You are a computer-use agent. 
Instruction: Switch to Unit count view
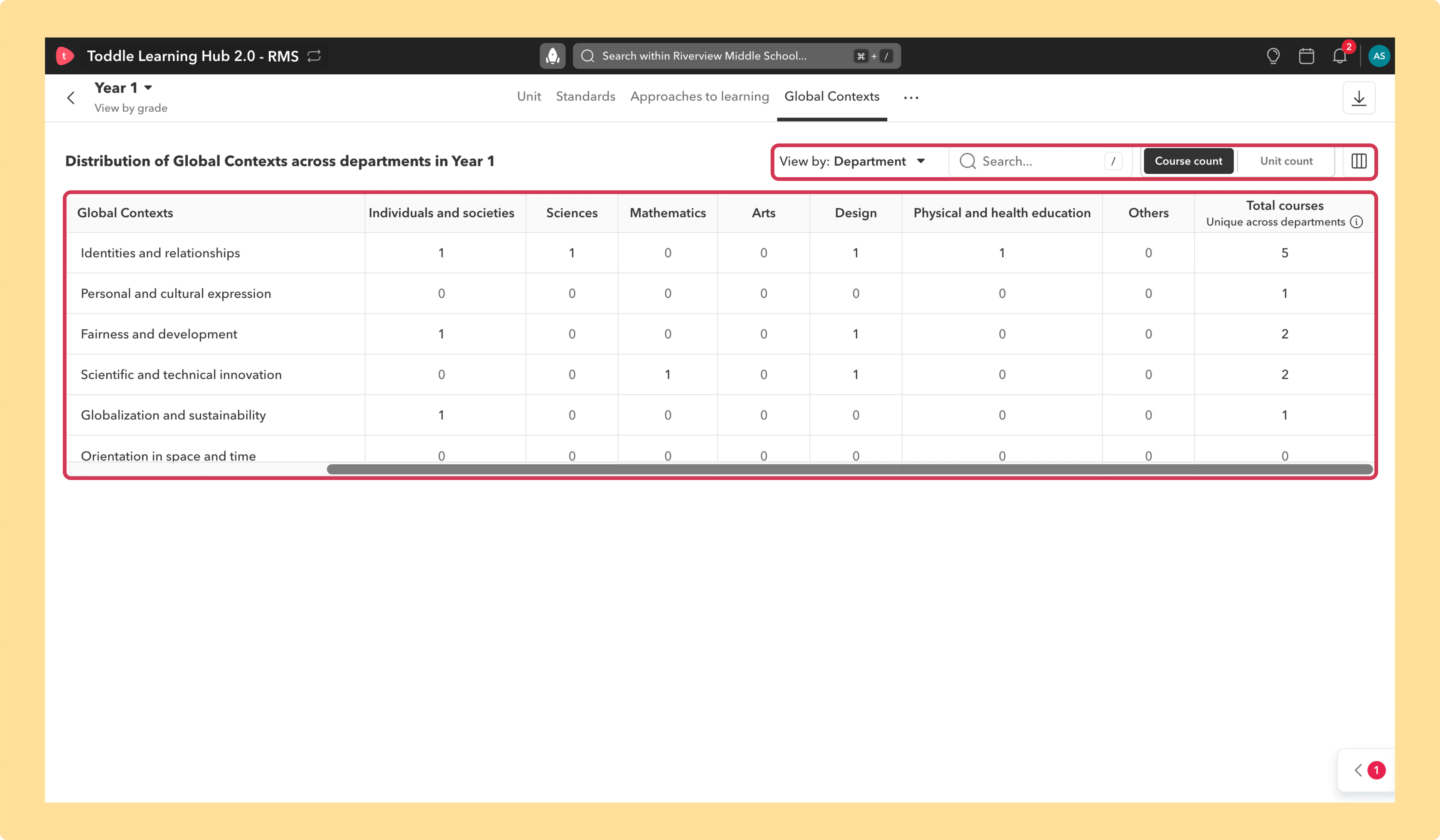1286,161
